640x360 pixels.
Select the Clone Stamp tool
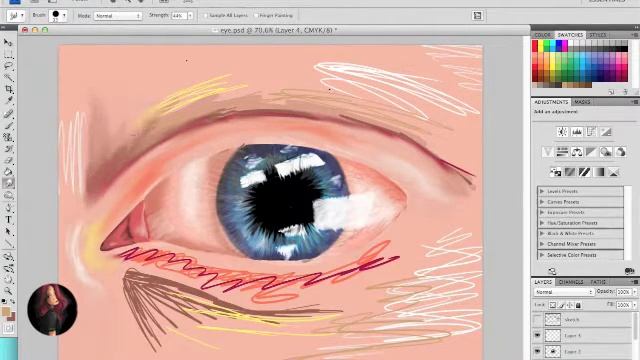[x=8, y=137]
